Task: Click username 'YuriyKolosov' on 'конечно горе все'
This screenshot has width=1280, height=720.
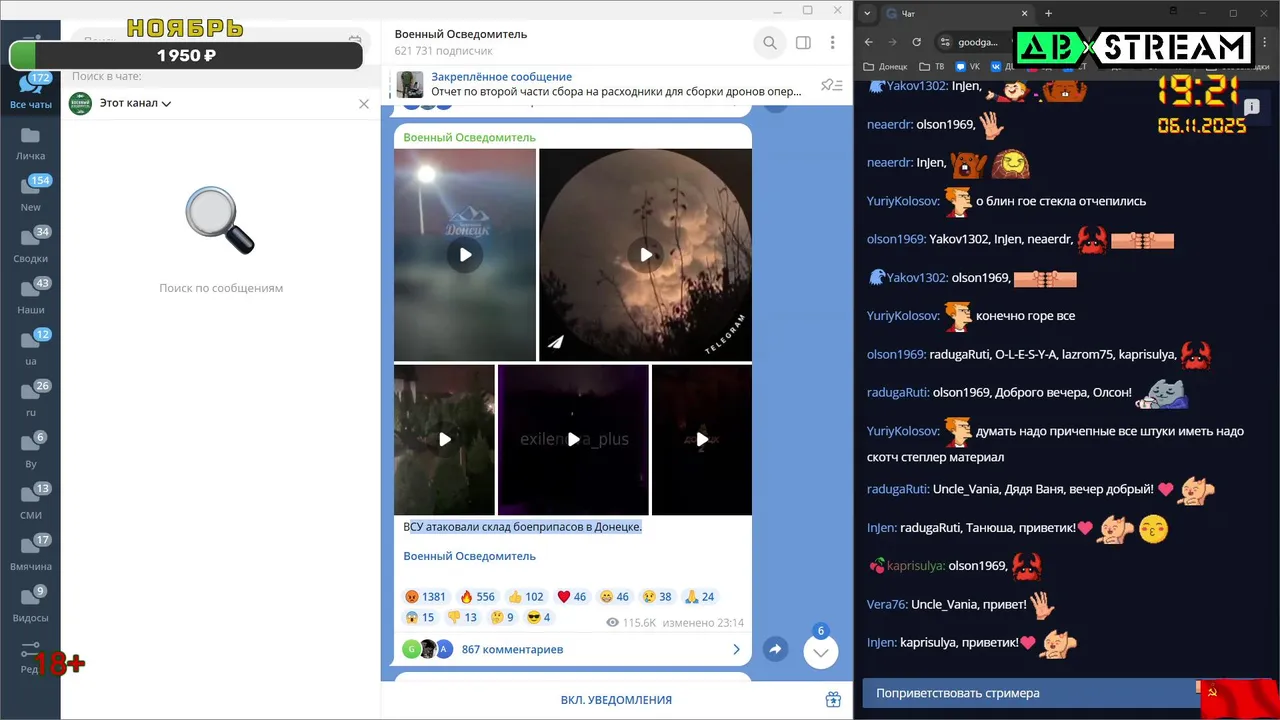Action: (x=903, y=315)
